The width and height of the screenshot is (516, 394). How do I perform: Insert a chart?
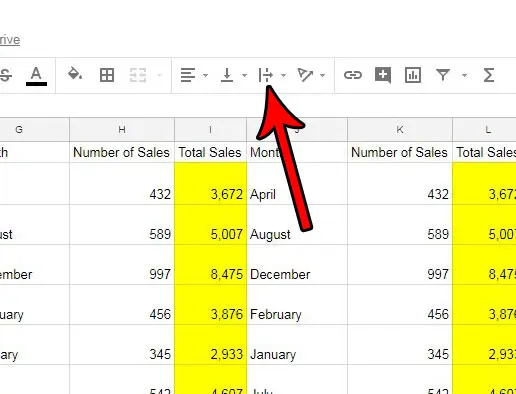point(413,75)
